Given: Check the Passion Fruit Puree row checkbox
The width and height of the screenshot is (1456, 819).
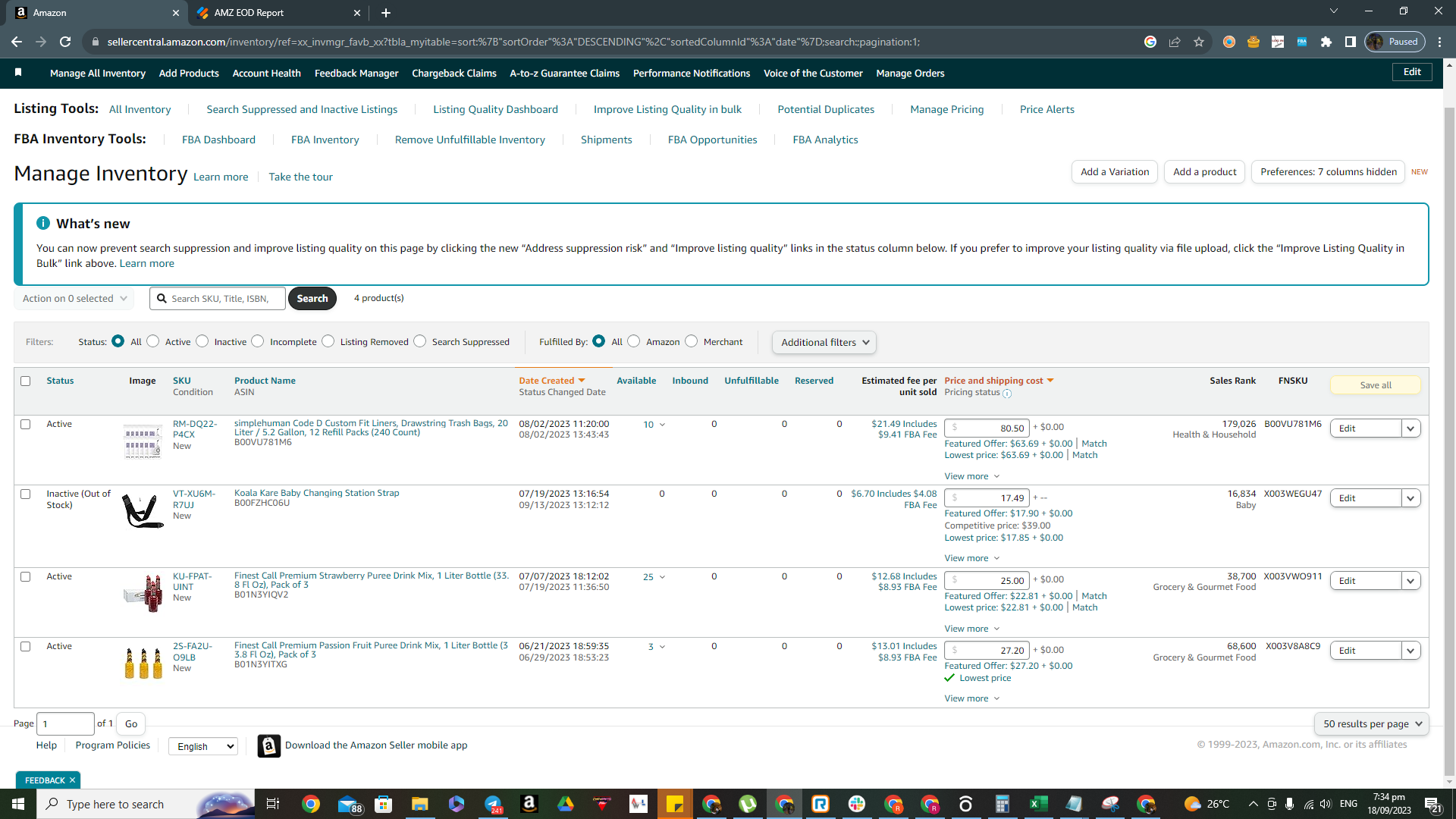Looking at the screenshot, I should pyautogui.click(x=26, y=646).
